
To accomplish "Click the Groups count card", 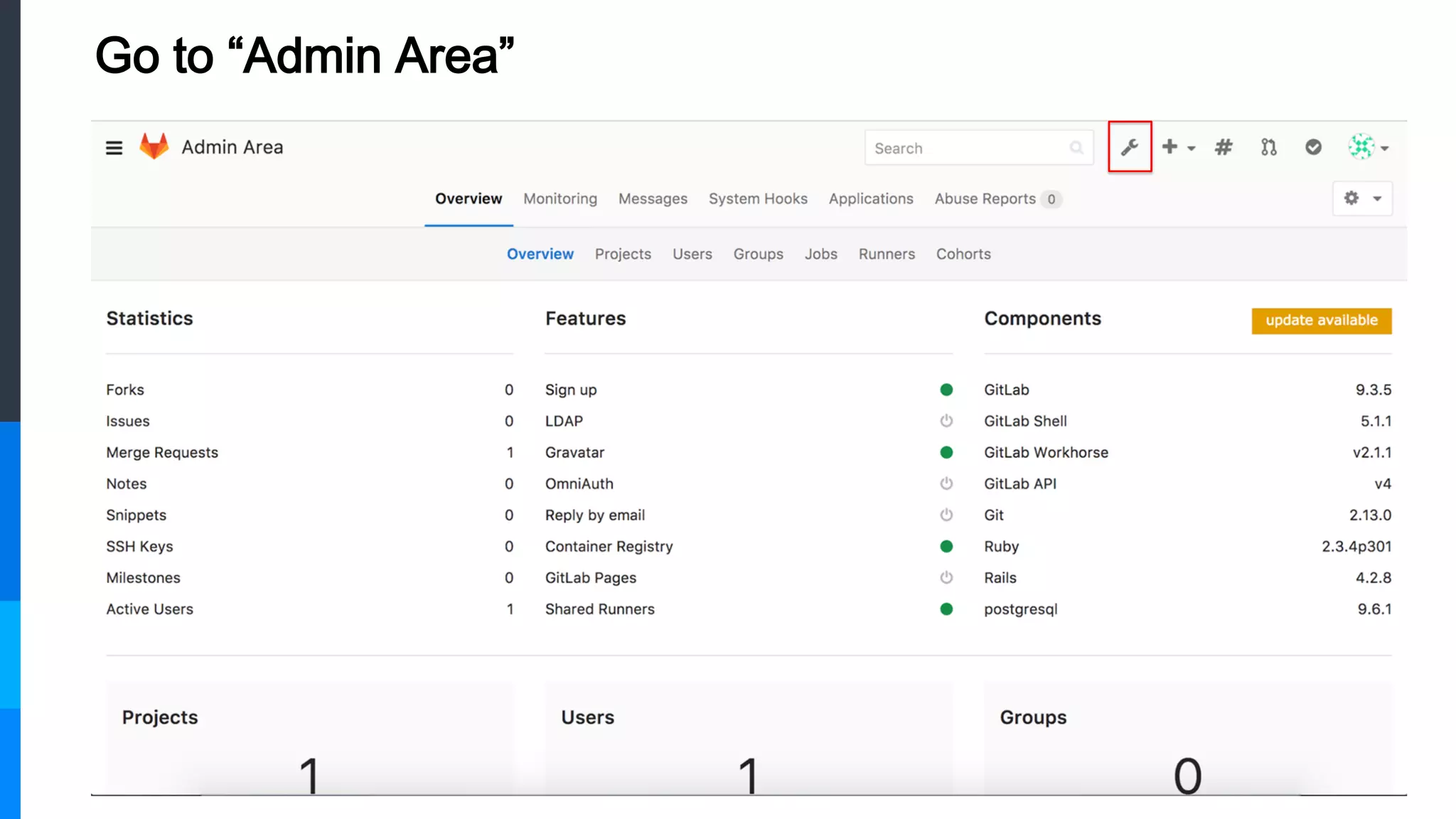I will click(1188, 738).
